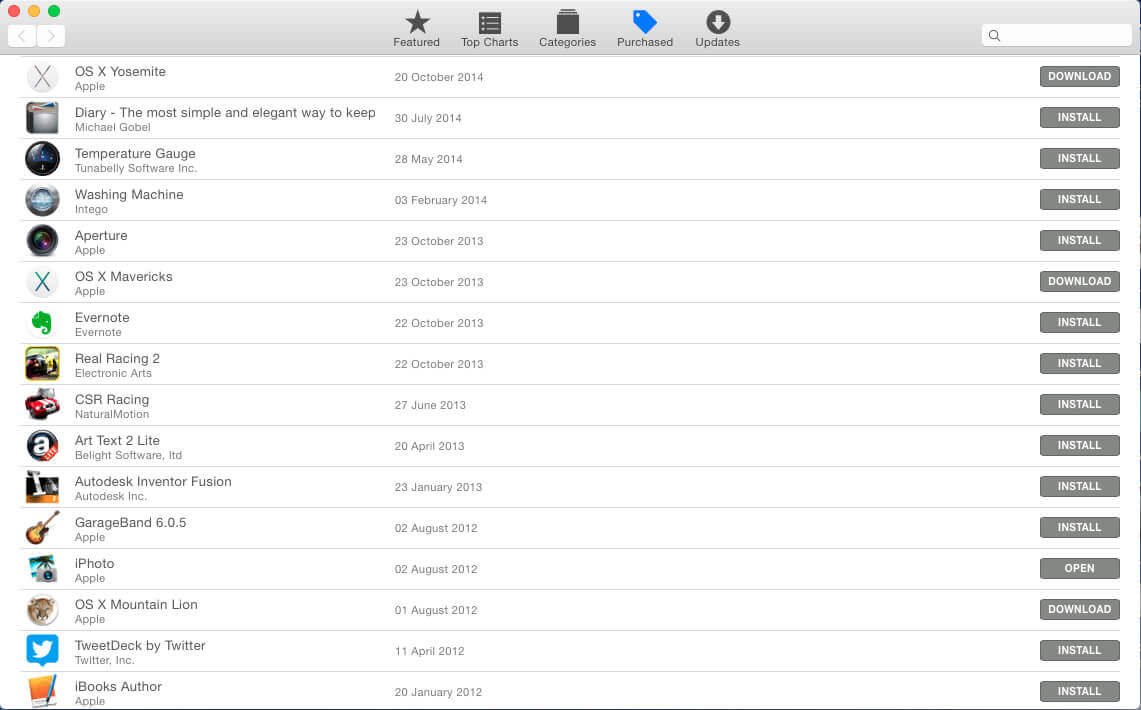Install iBooks Author

click(1079, 690)
